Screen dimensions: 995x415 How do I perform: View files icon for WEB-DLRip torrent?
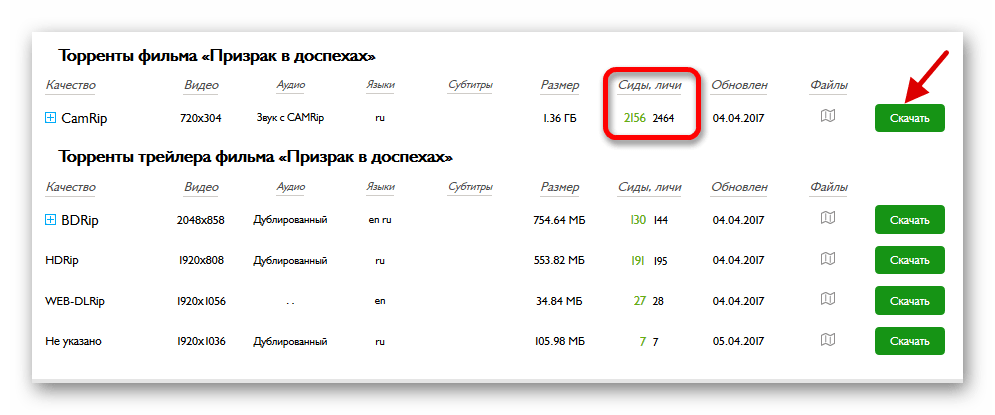(x=827, y=299)
